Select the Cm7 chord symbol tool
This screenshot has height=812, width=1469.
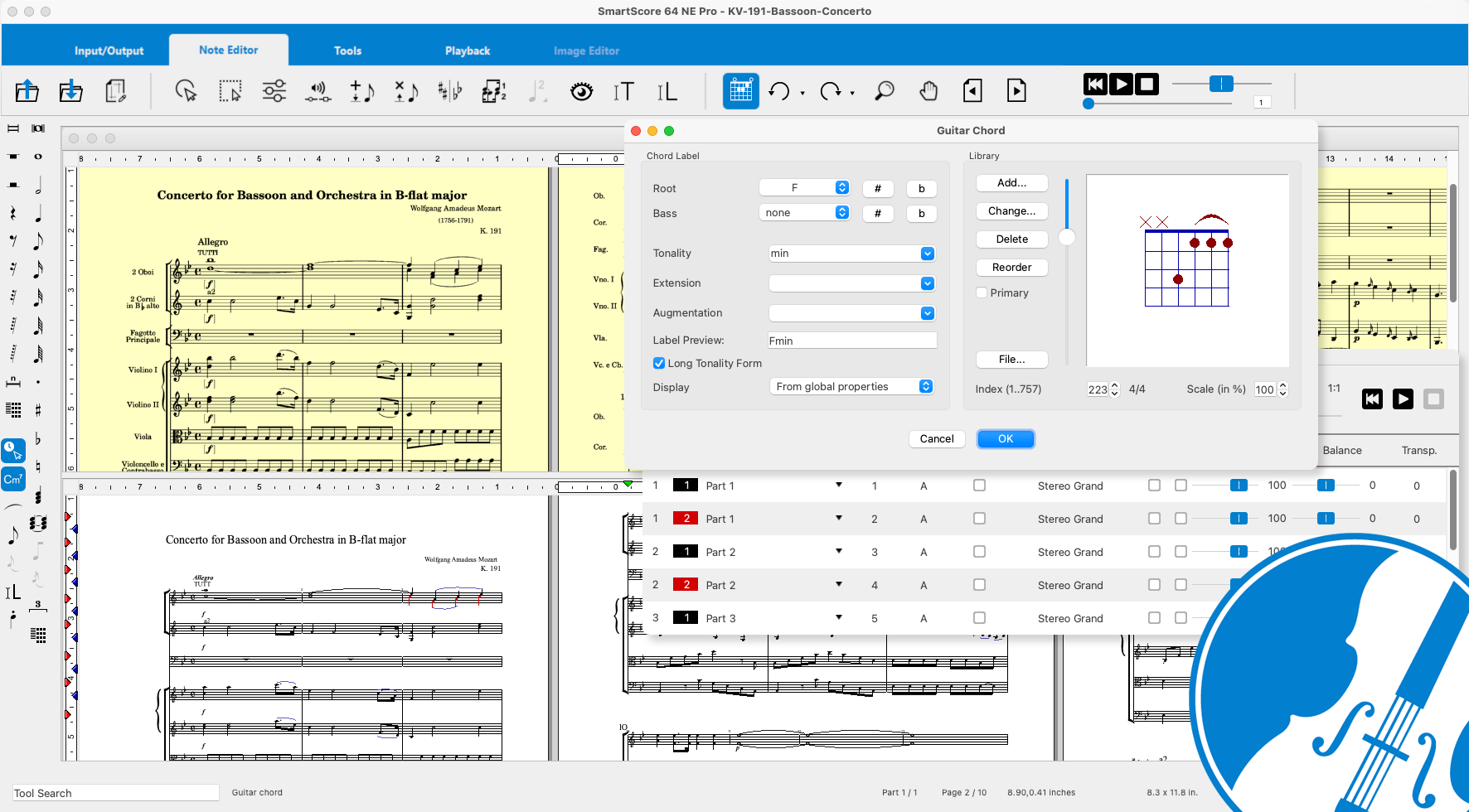pyautogui.click(x=13, y=479)
